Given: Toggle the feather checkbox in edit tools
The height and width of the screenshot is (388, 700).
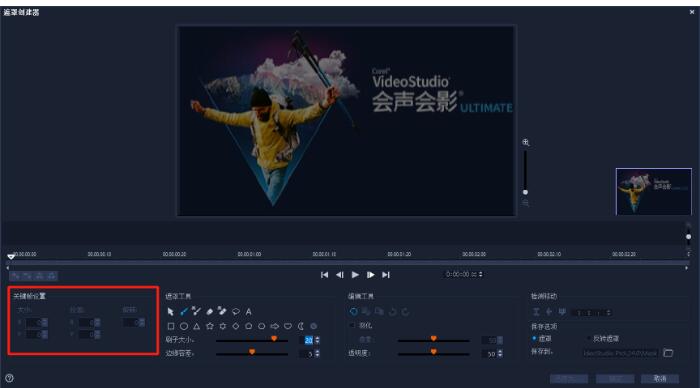Looking at the screenshot, I should pos(352,325).
